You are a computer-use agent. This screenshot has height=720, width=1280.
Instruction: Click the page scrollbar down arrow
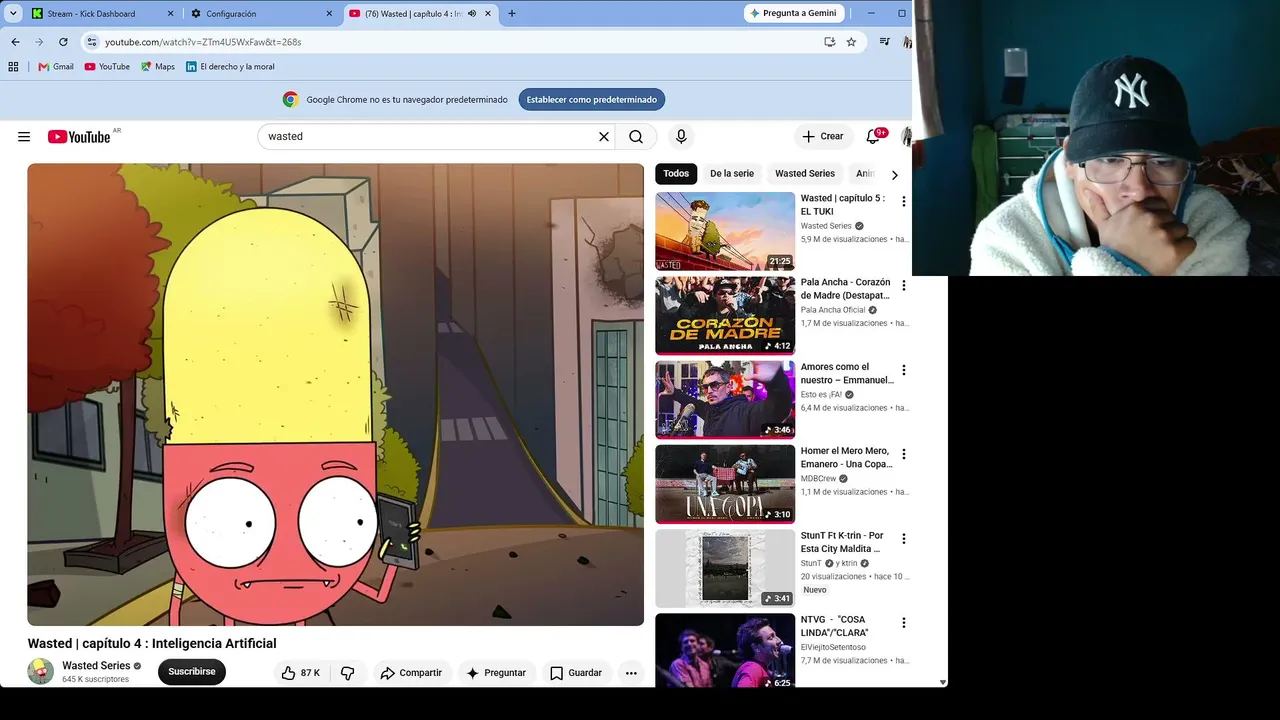point(942,682)
